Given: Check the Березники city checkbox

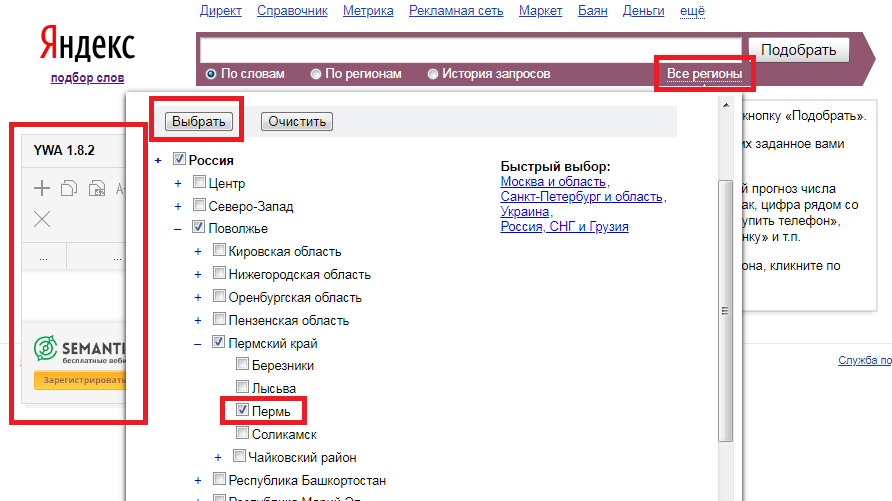Looking at the screenshot, I should pos(242,364).
